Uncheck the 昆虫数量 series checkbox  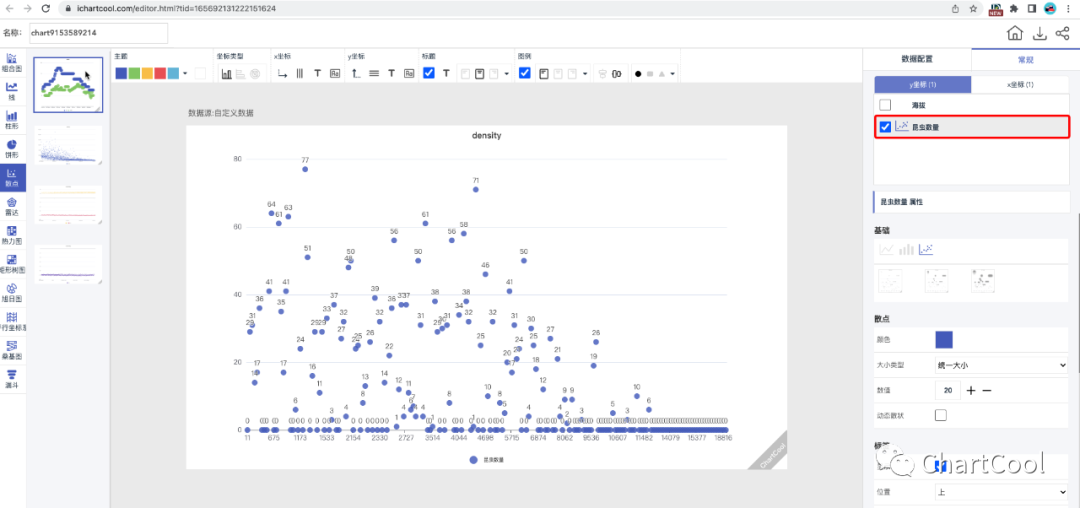[885, 127]
